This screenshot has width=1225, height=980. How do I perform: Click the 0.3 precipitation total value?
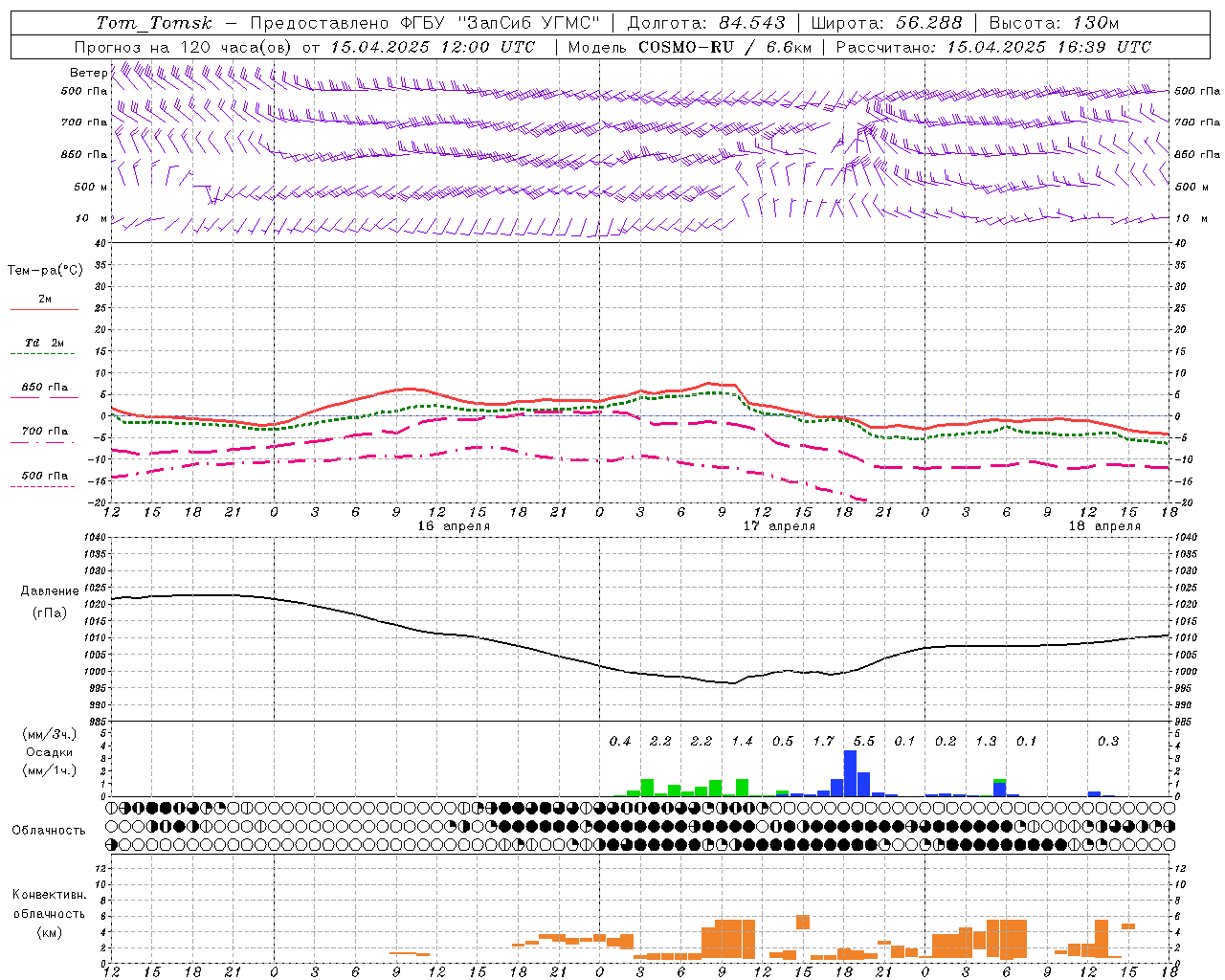pos(1108,742)
